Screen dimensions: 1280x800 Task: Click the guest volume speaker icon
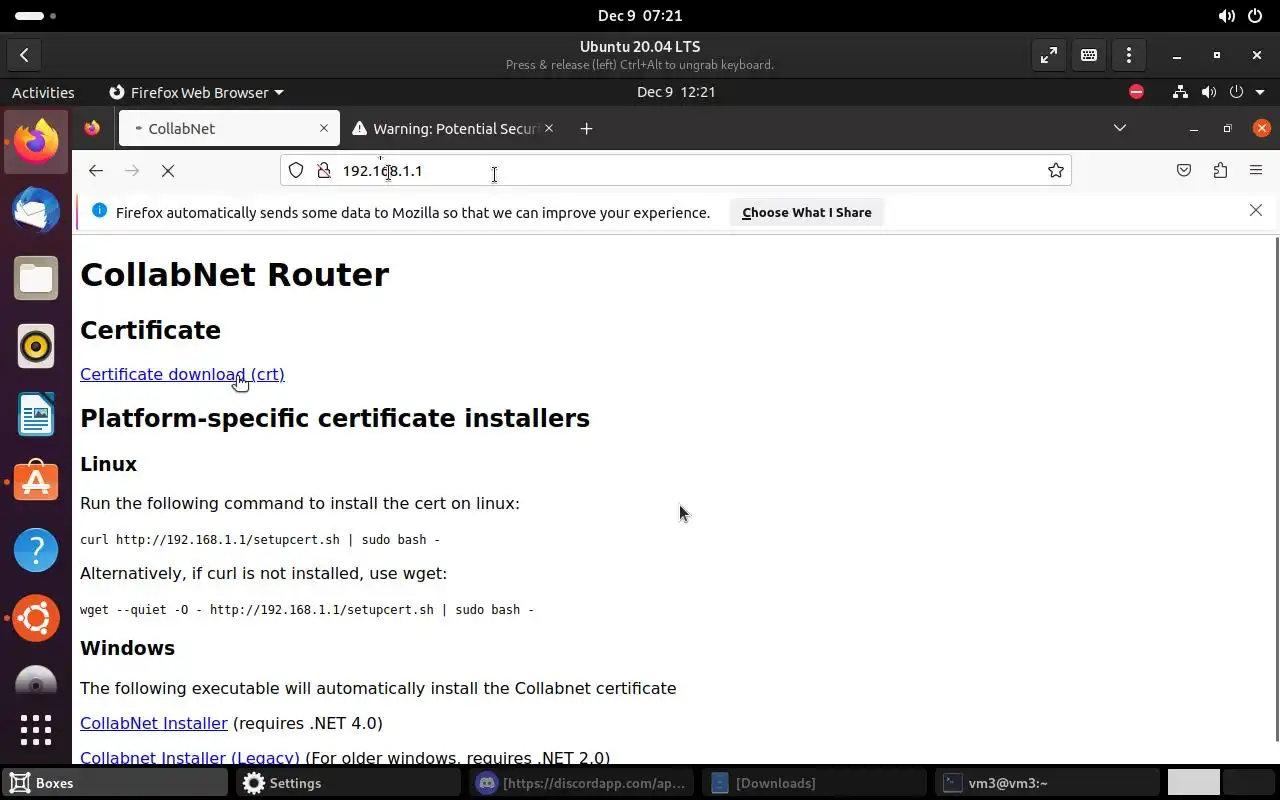pos(1209,92)
